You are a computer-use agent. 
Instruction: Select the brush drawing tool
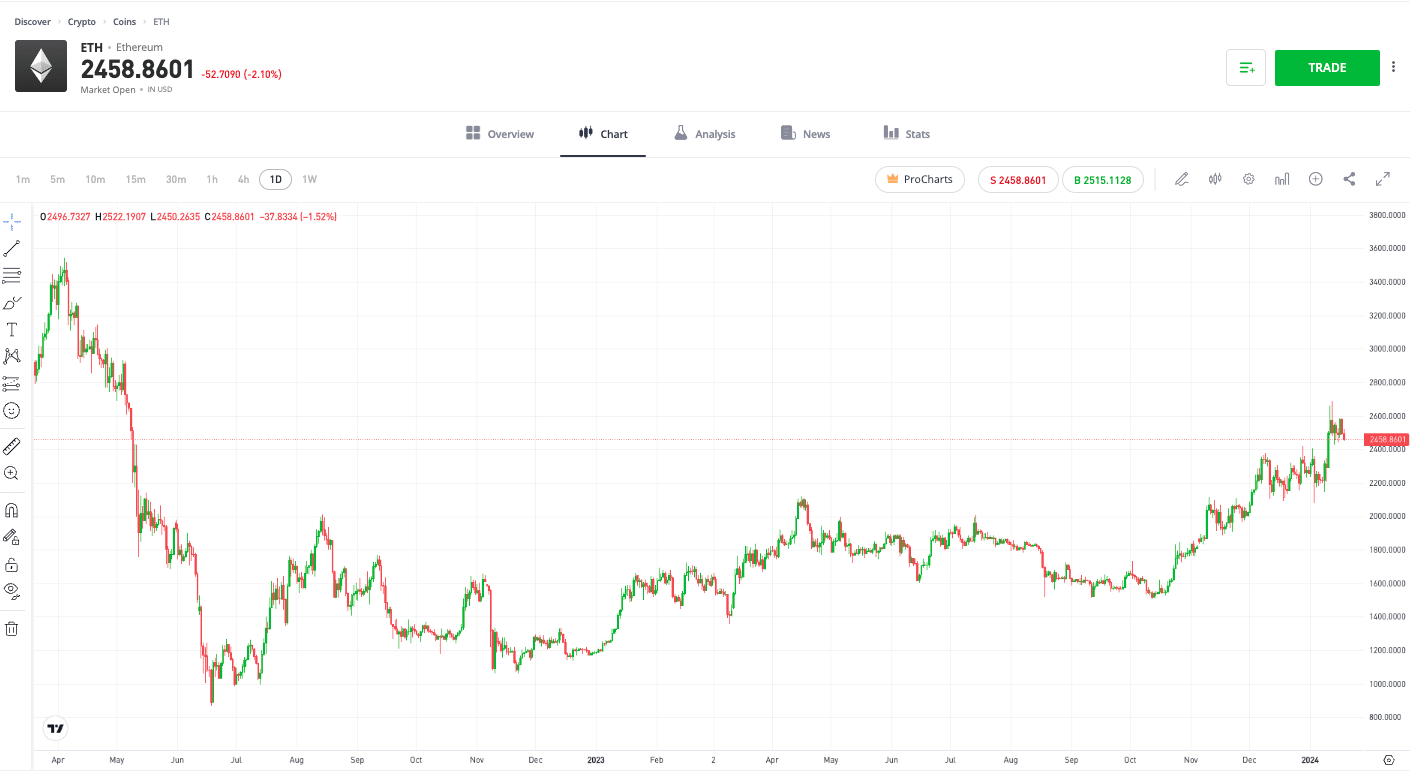click(x=12, y=302)
